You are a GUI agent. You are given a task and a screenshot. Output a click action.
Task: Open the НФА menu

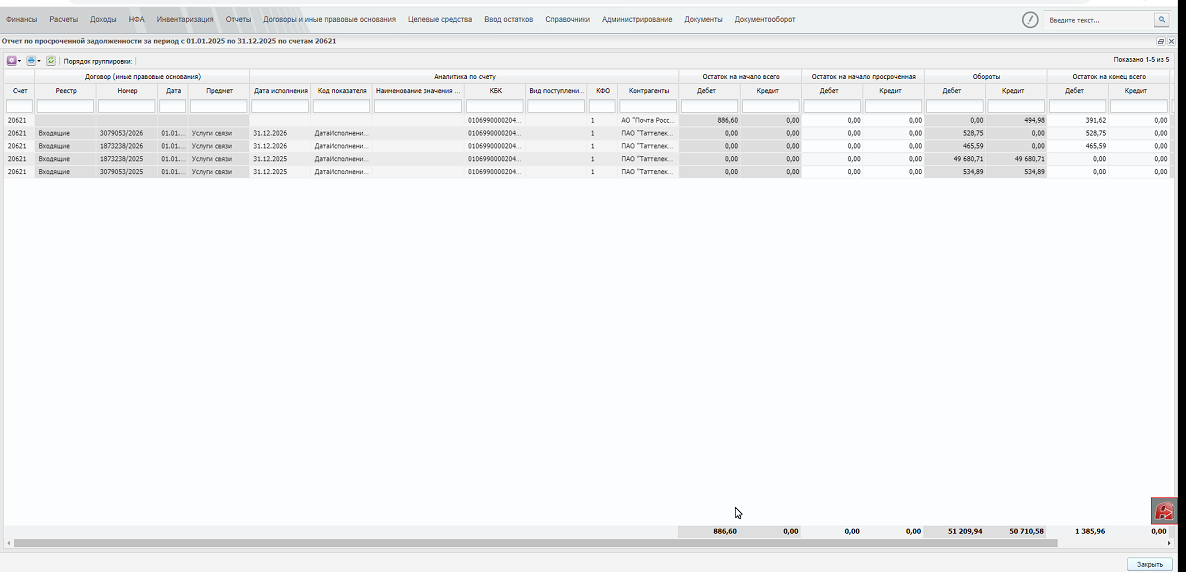pyautogui.click(x=136, y=20)
